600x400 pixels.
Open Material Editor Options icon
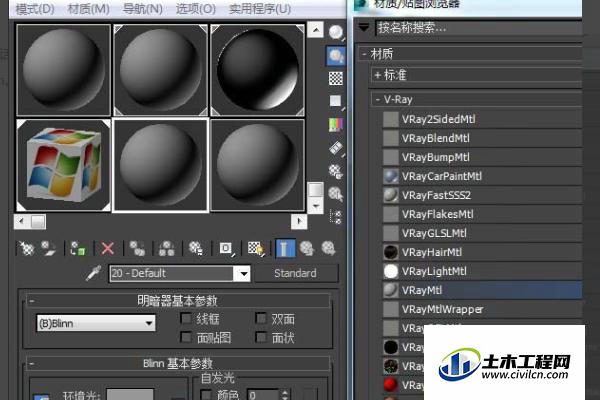(336, 171)
